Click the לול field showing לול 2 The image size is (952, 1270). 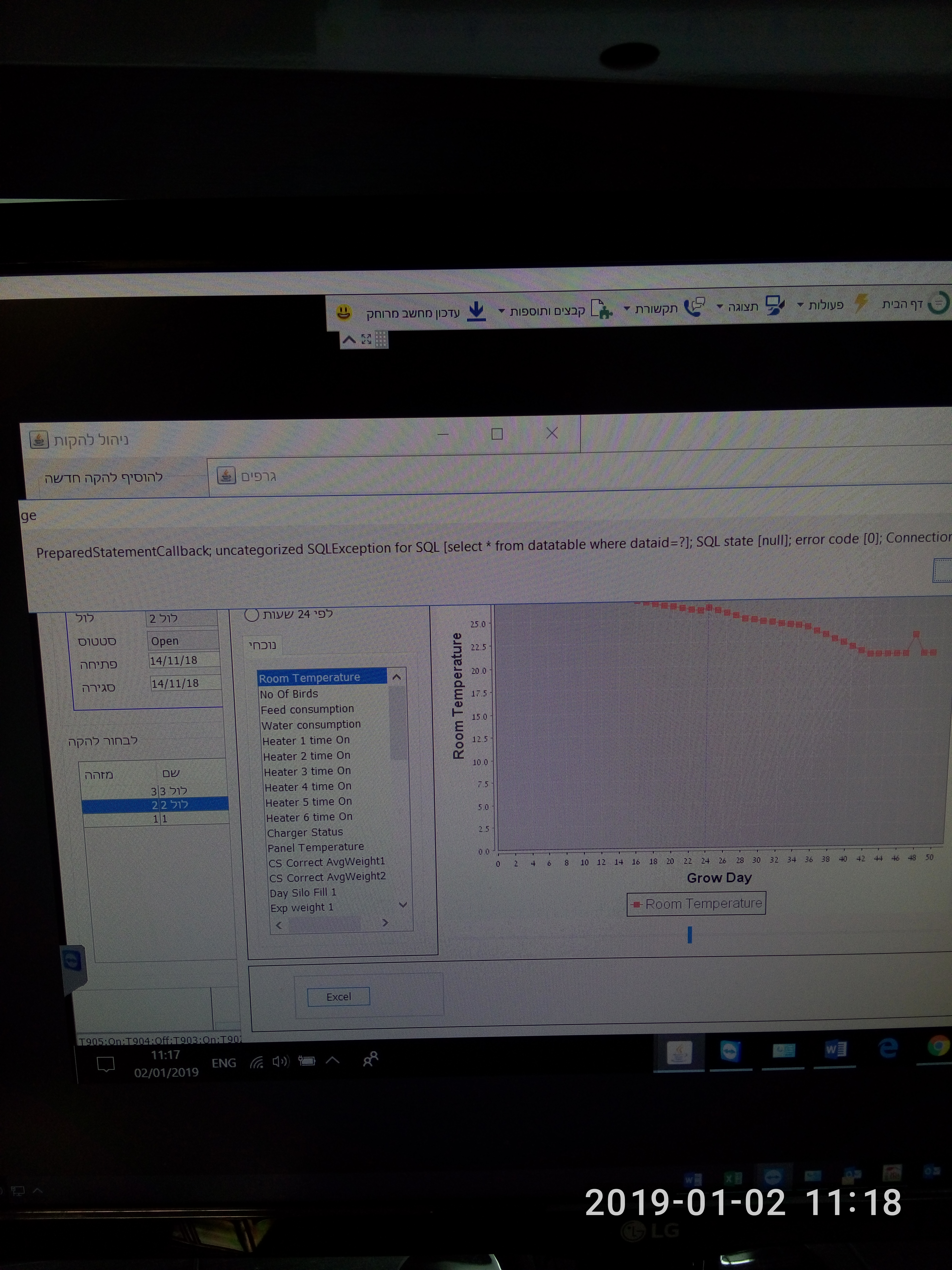[x=182, y=618]
